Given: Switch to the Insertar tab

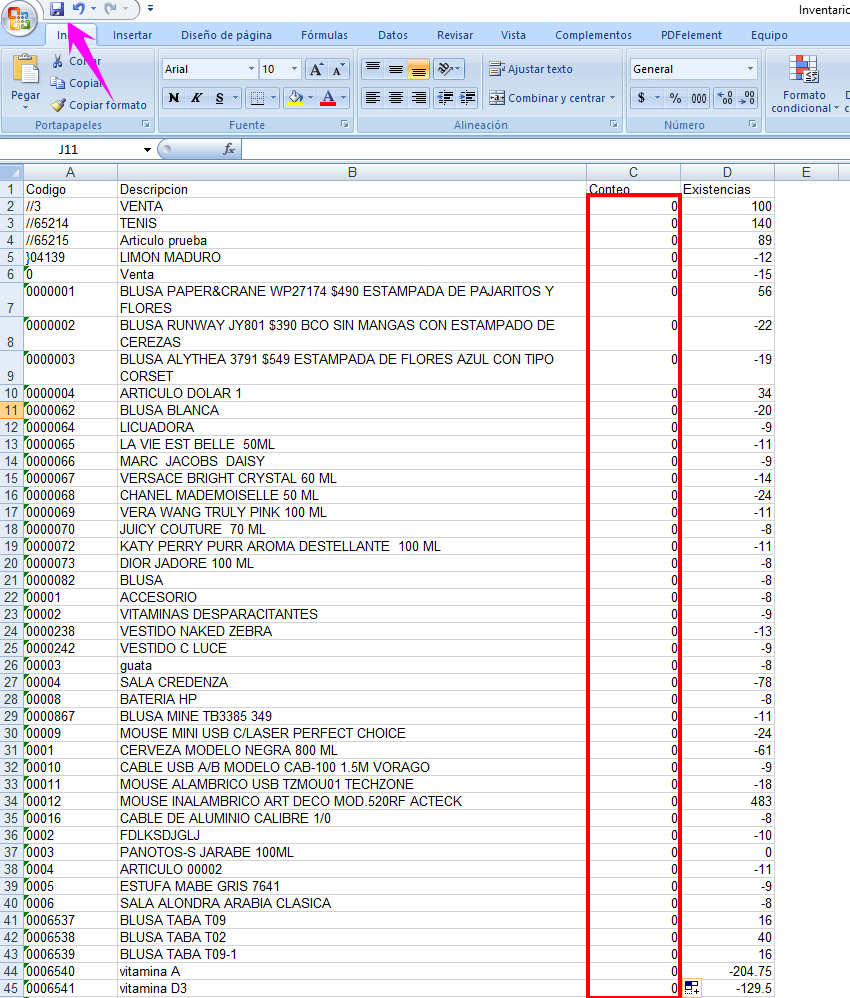Looking at the screenshot, I should [132, 35].
